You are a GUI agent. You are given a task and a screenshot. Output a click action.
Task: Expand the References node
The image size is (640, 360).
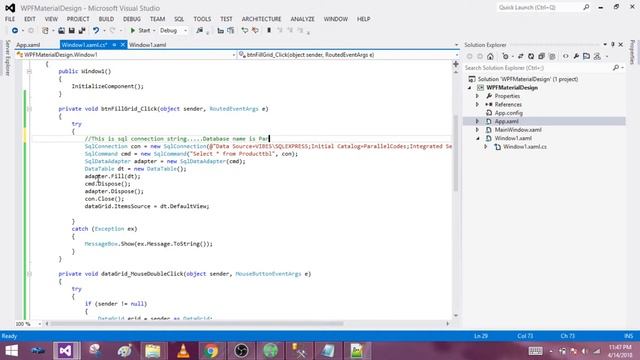(x=478, y=104)
